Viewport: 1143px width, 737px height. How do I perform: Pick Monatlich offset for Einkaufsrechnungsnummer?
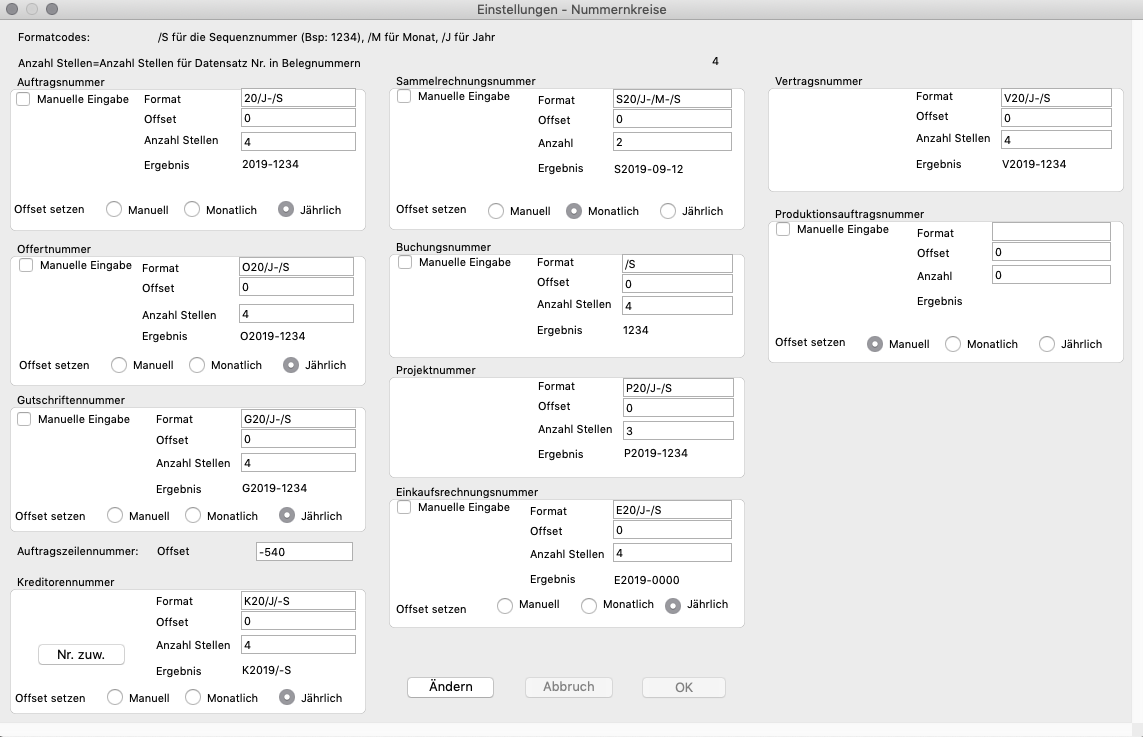(x=589, y=605)
